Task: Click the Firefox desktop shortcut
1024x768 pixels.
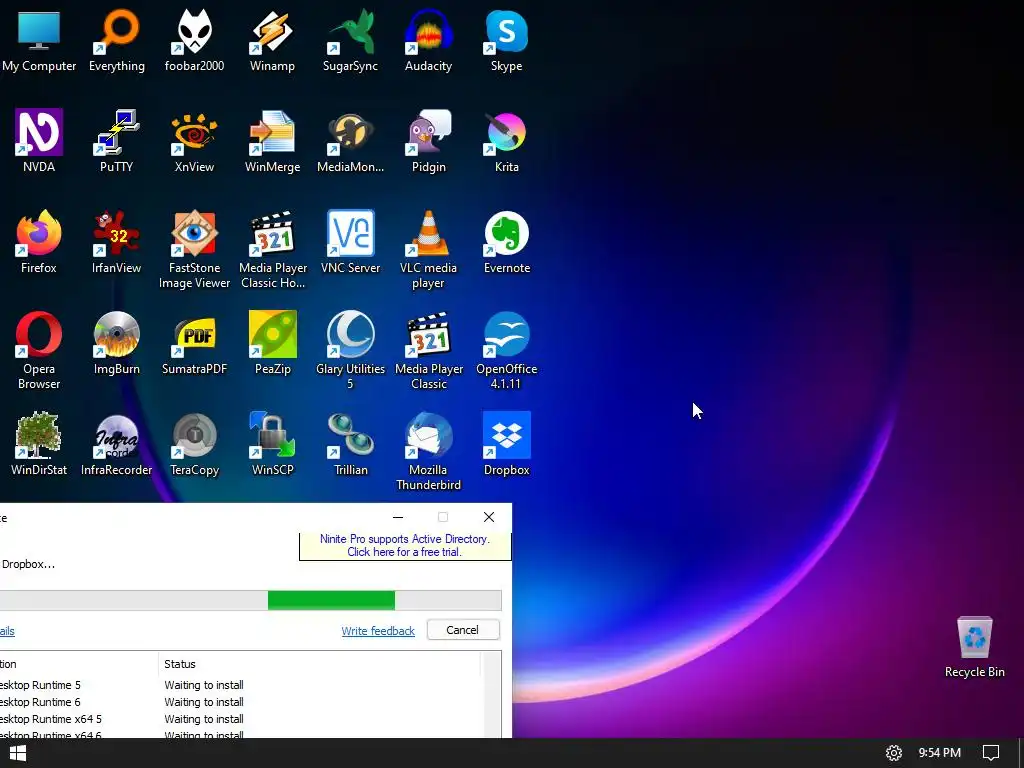Action: tap(39, 242)
